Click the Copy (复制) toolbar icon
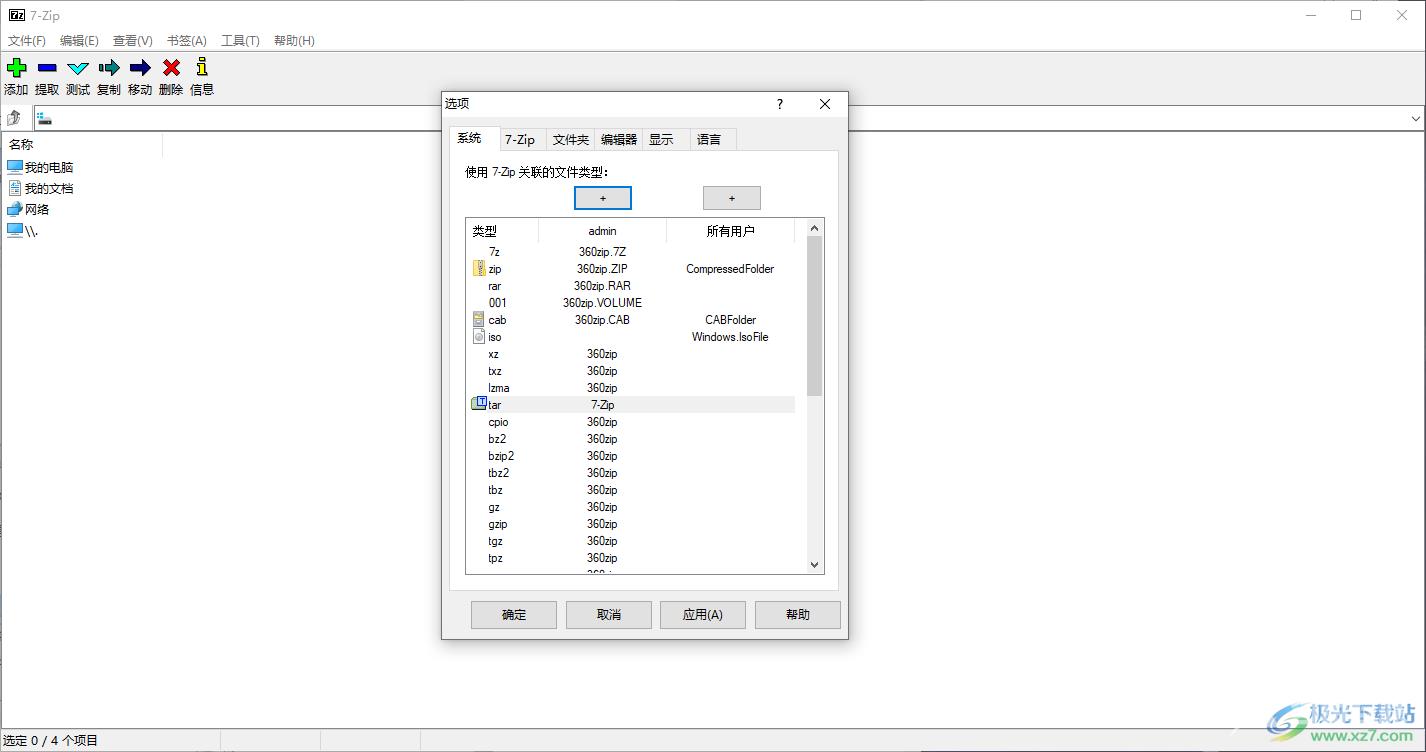 [x=109, y=68]
